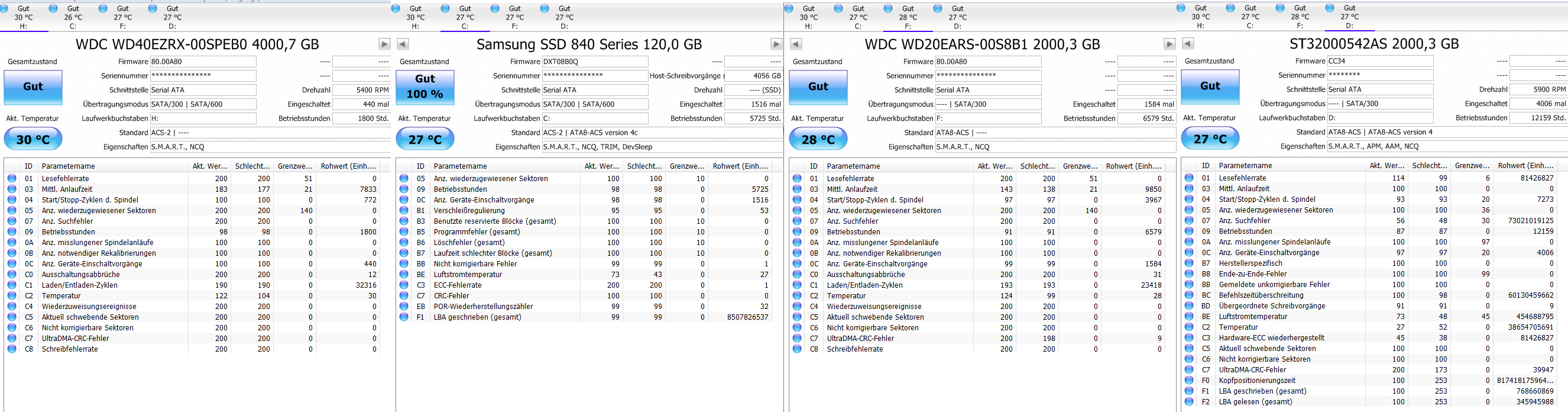The width and height of the screenshot is (1568, 412).
Task: Click previous-disk arrow in ST32000542AS window
Action: pyautogui.click(x=1188, y=43)
